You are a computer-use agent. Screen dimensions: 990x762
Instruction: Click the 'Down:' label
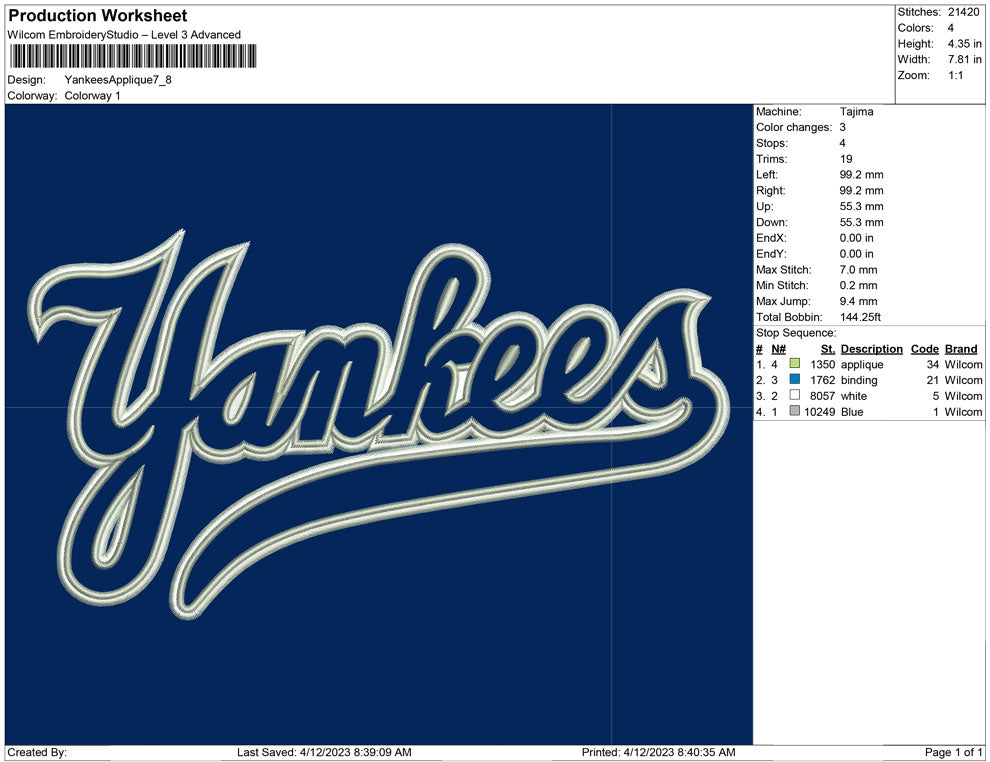pyautogui.click(x=772, y=222)
